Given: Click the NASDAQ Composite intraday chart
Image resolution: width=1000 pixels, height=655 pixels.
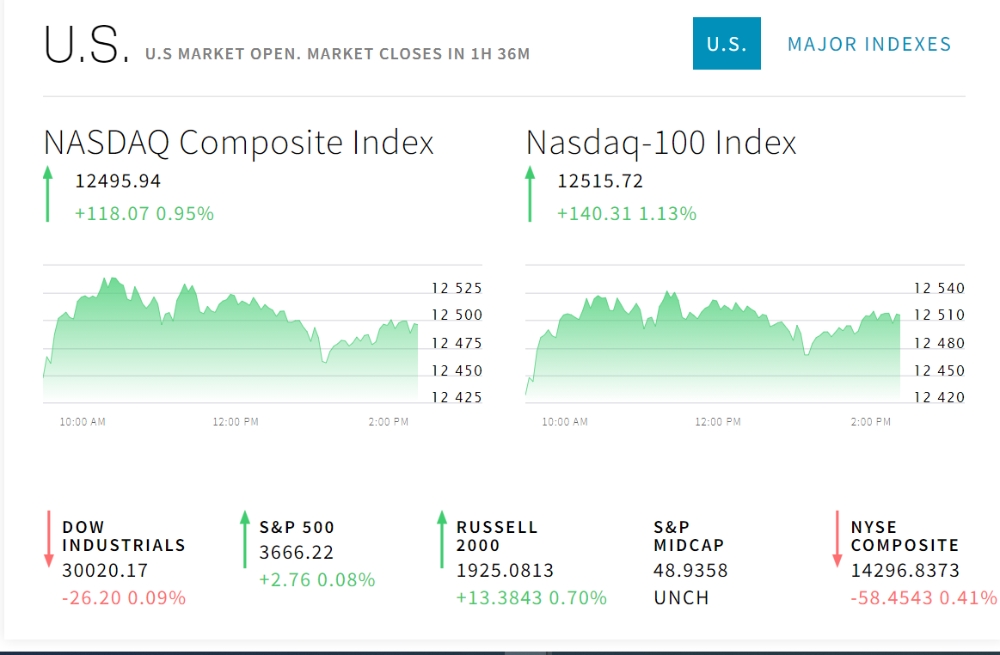Looking at the screenshot, I should coord(230,340).
